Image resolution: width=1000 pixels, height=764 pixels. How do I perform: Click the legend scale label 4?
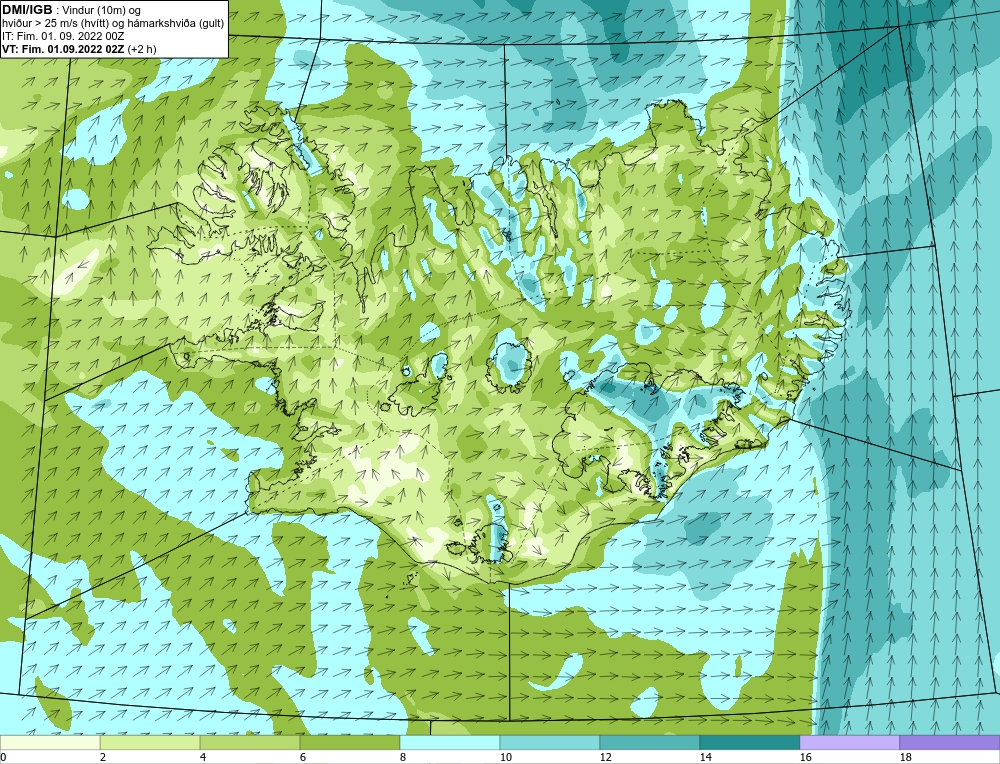[202, 757]
